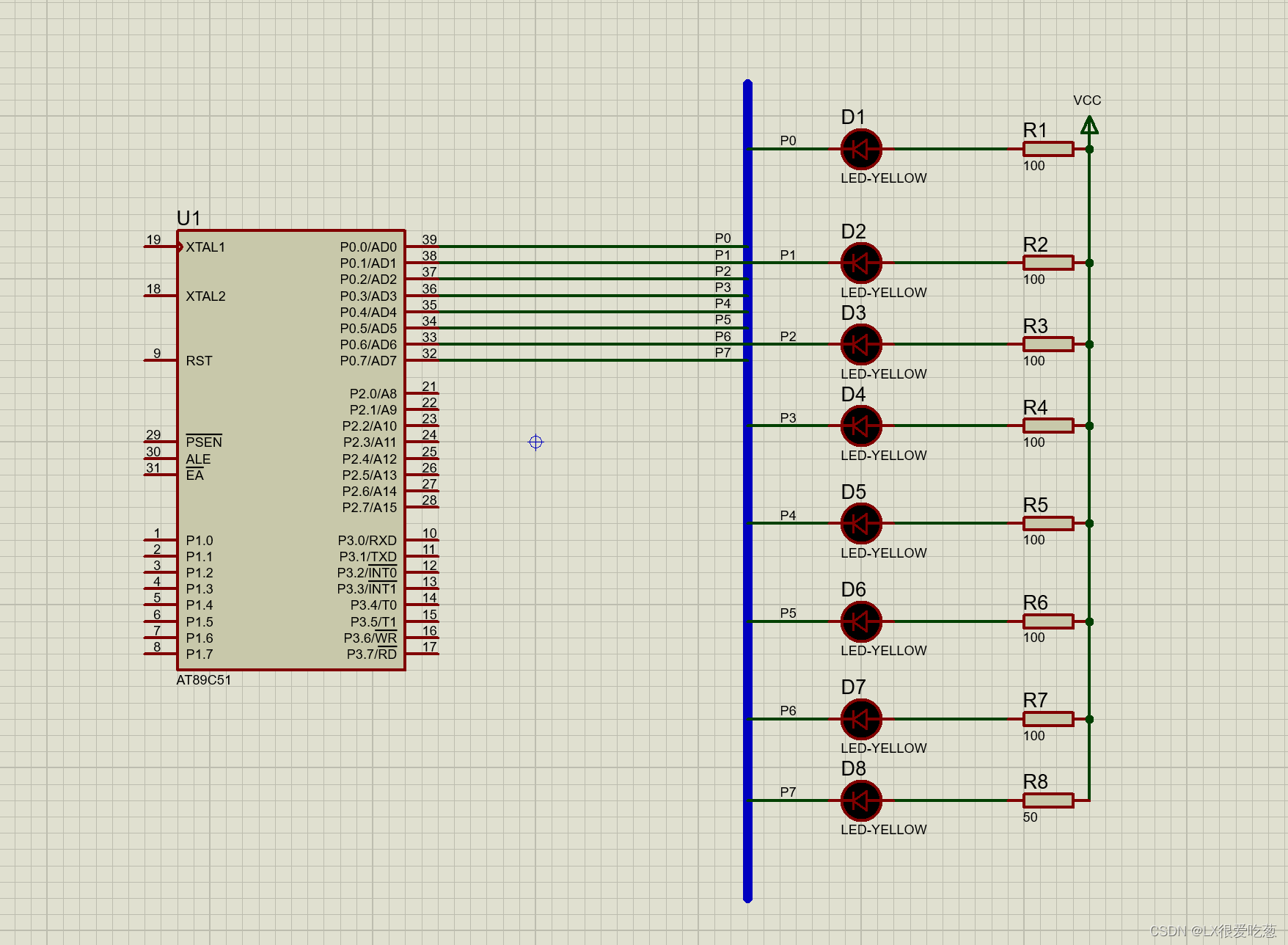Click wire label P7 near D8
The image size is (1288, 945).
788,792
